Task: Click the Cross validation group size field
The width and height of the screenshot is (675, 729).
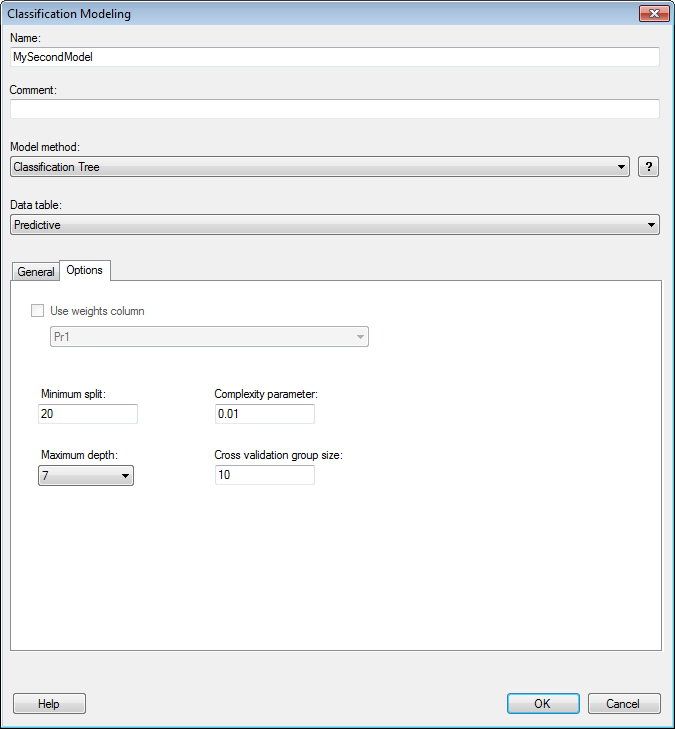Action: pos(265,475)
